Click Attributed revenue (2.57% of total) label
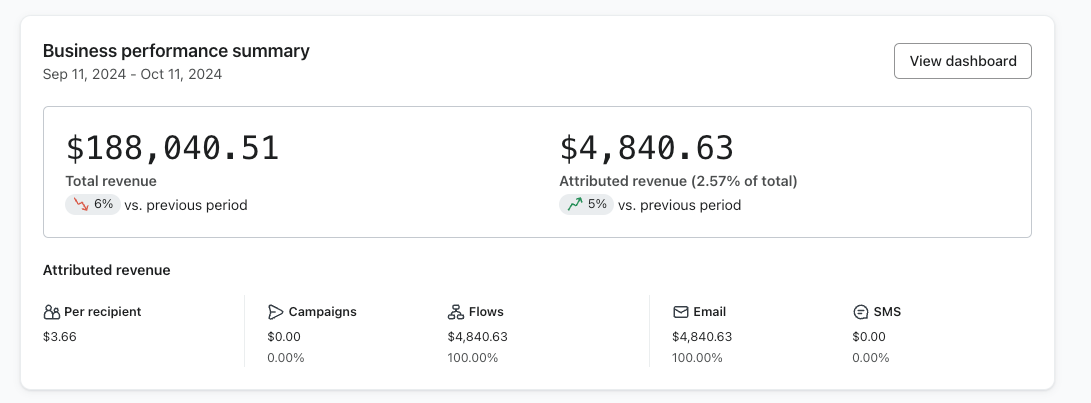This screenshot has width=1091, height=403. click(x=678, y=181)
